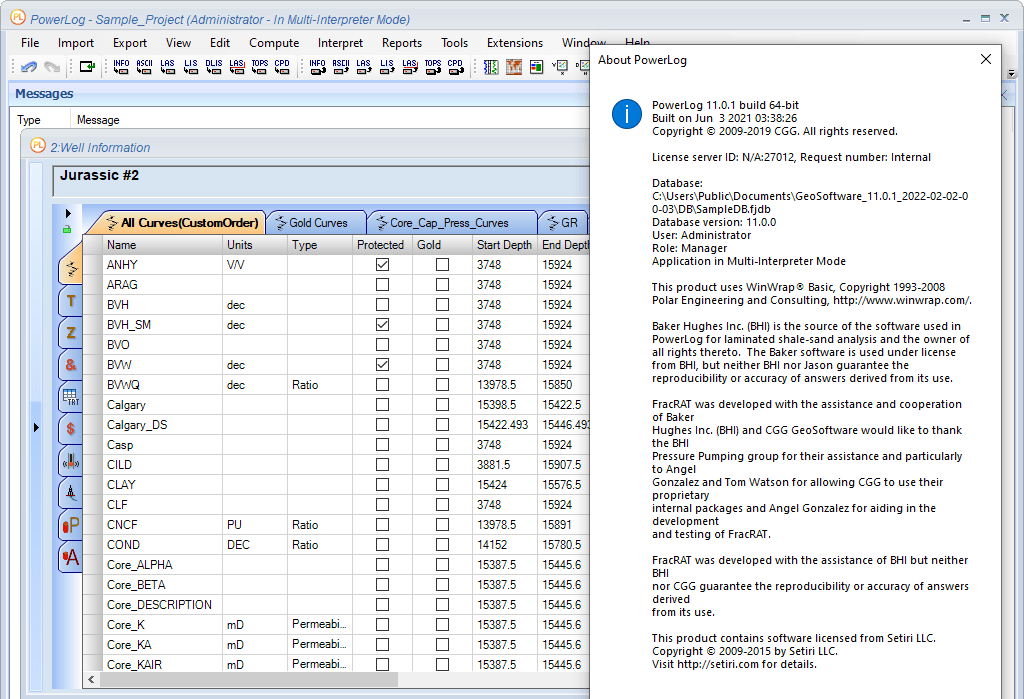Image resolution: width=1024 pixels, height=699 pixels.
Task: Close the About PowerLog dialog
Action: pyautogui.click(x=985, y=59)
